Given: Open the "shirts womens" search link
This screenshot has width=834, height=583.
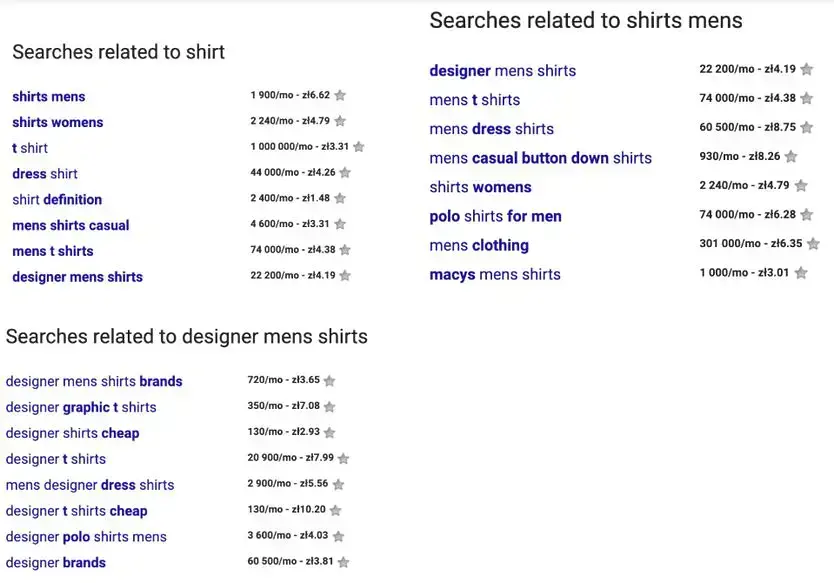Looking at the screenshot, I should coord(57,122).
